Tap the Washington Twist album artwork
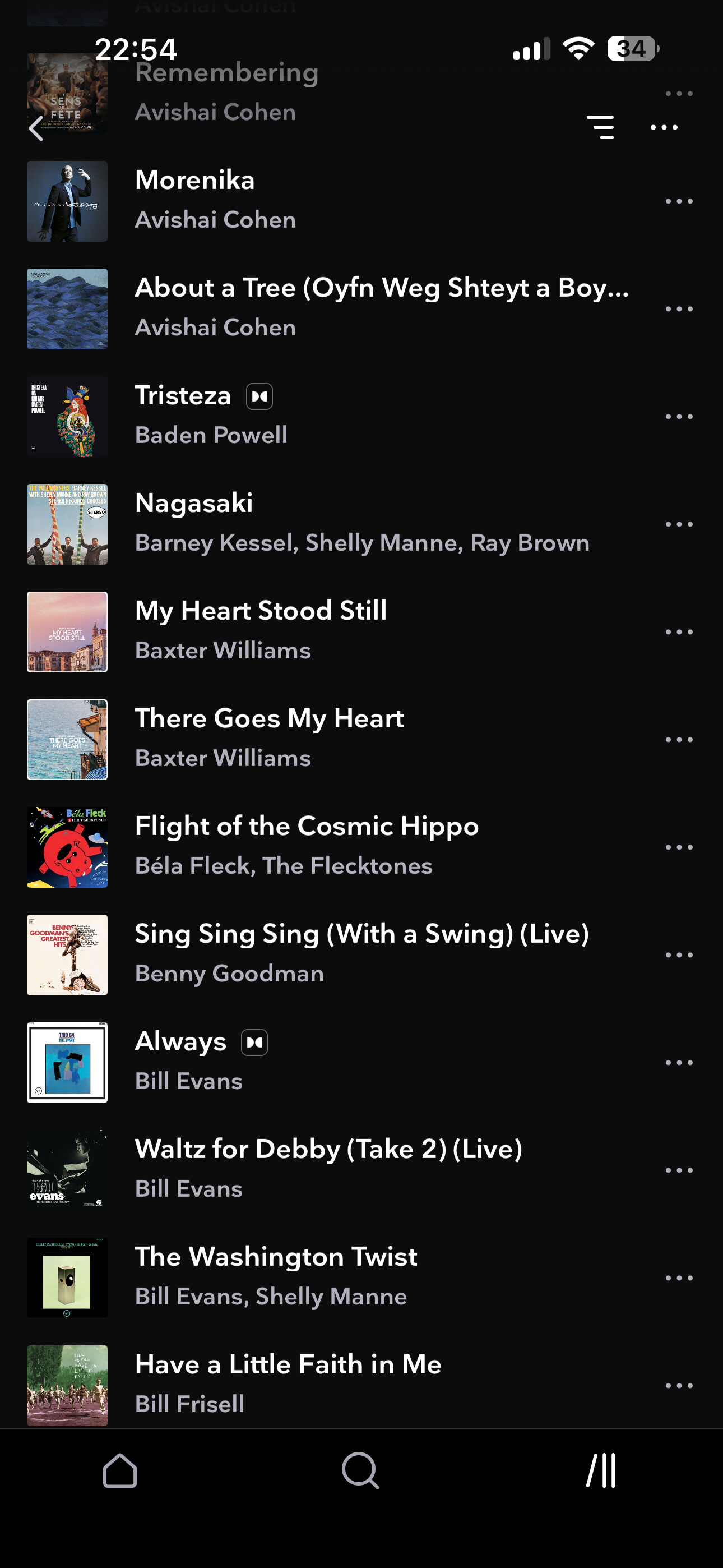723x1568 pixels. [67, 1278]
